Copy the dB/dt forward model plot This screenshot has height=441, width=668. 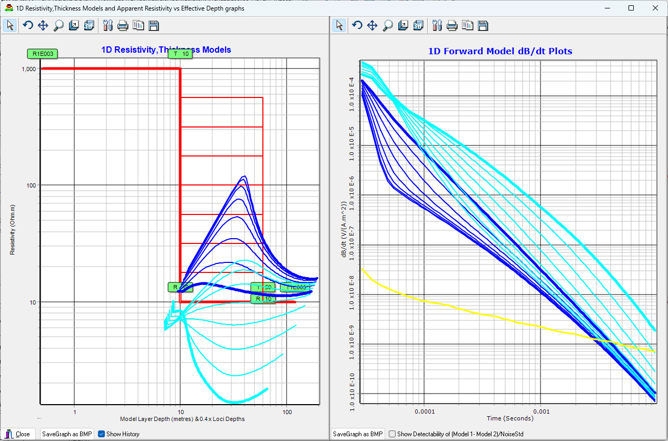467,26
